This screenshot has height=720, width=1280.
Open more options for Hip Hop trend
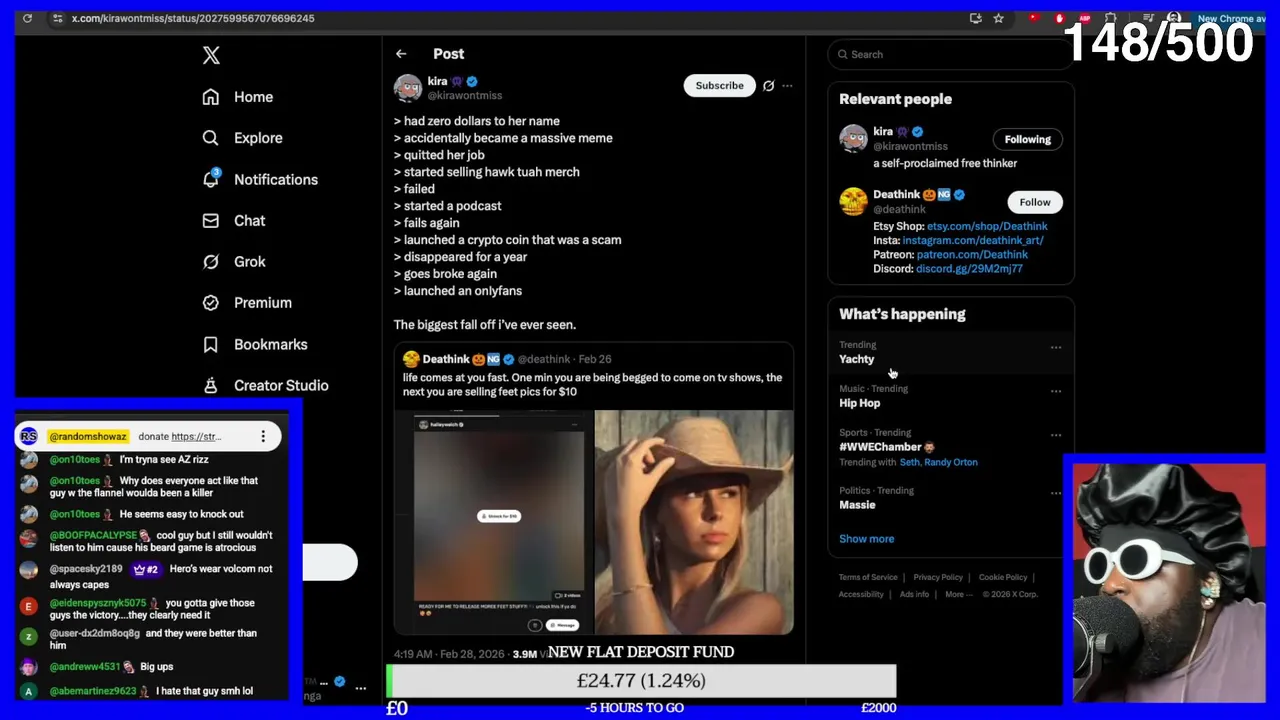click(1056, 392)
